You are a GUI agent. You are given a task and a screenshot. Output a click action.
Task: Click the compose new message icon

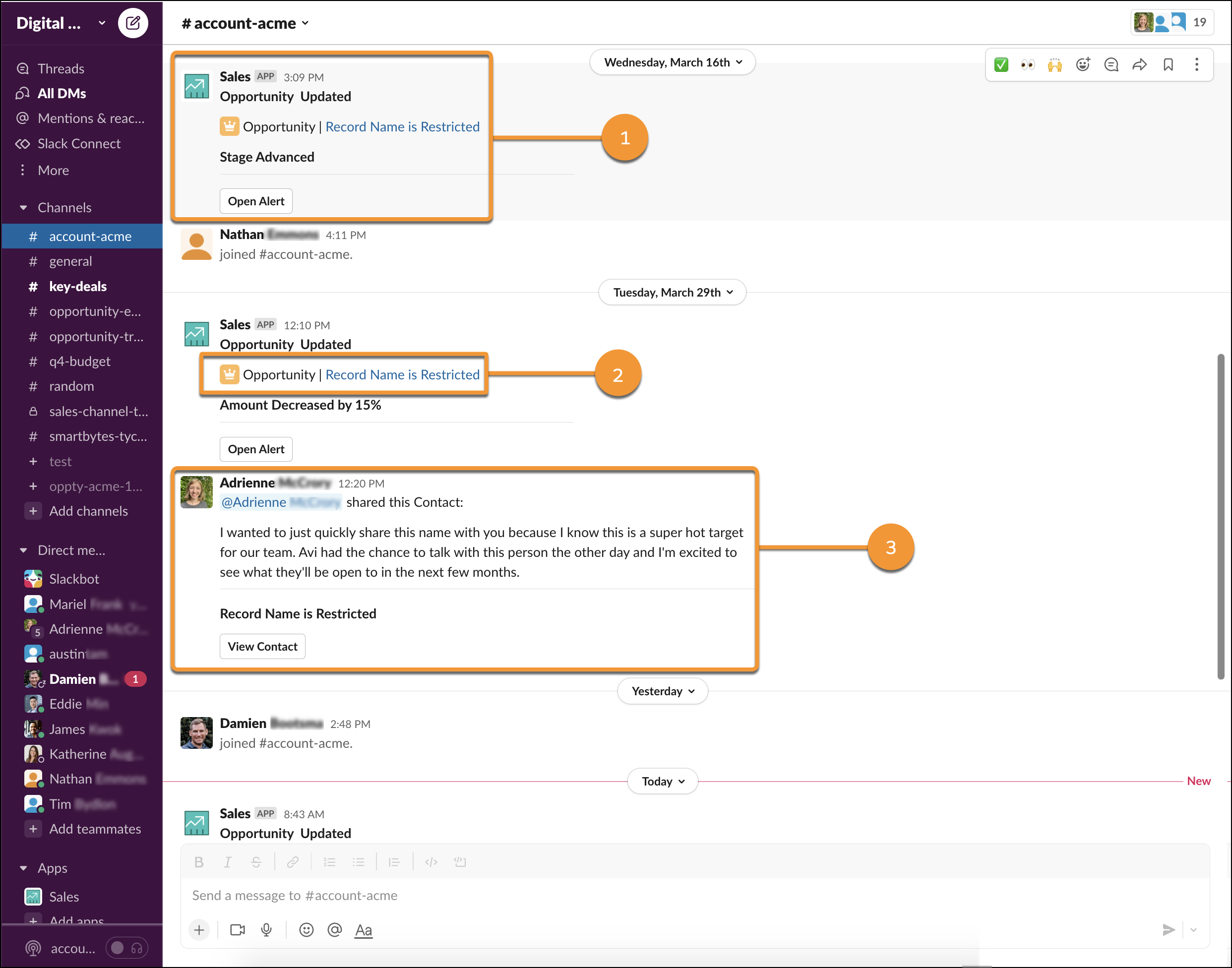click(132, 23)
